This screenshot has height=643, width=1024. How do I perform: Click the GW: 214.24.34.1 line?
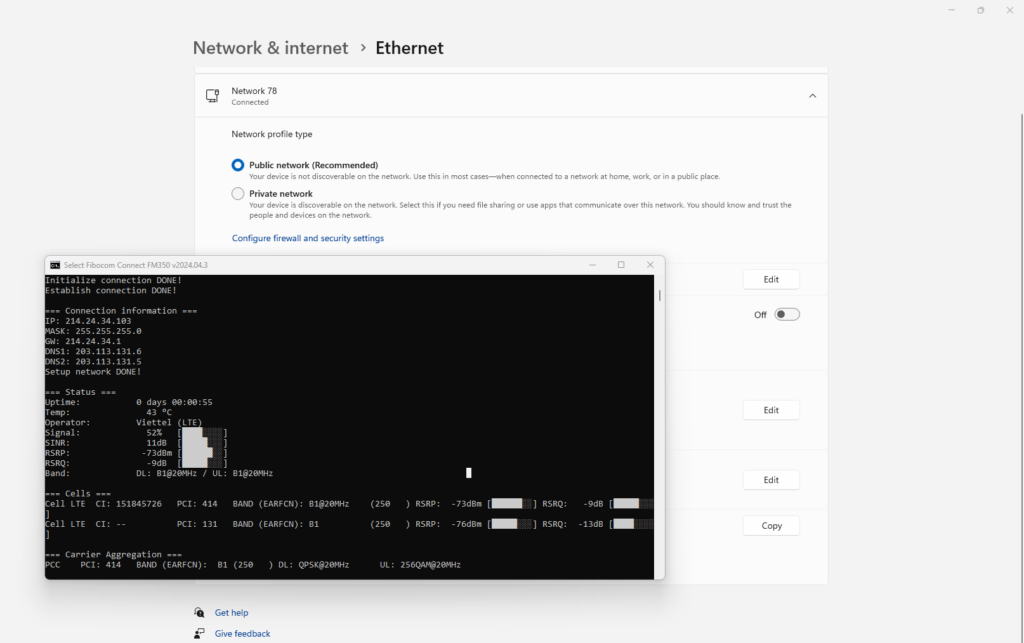pyautogui.click(x=83, y=341)
